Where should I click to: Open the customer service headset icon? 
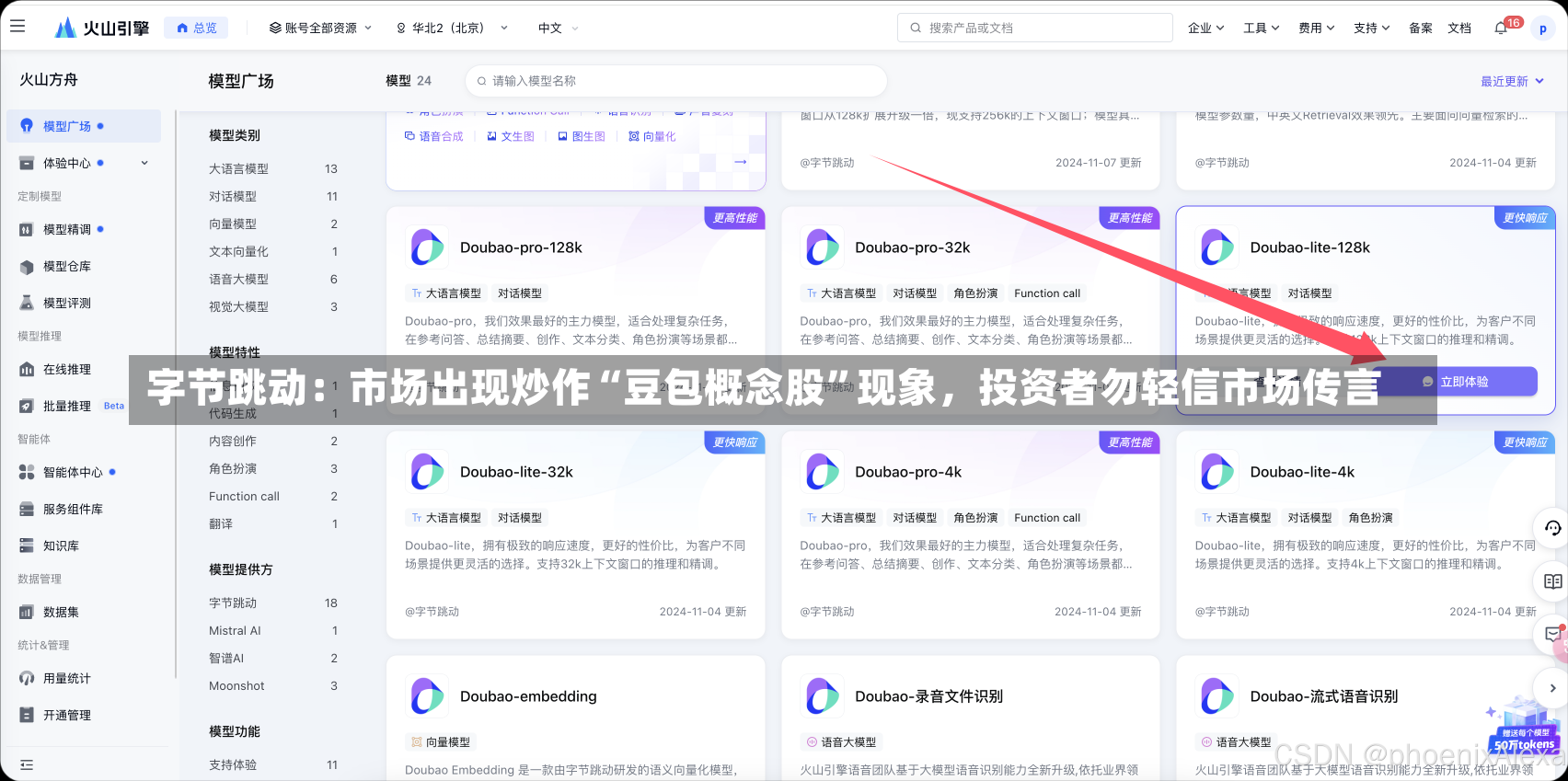pos(1552,528)
